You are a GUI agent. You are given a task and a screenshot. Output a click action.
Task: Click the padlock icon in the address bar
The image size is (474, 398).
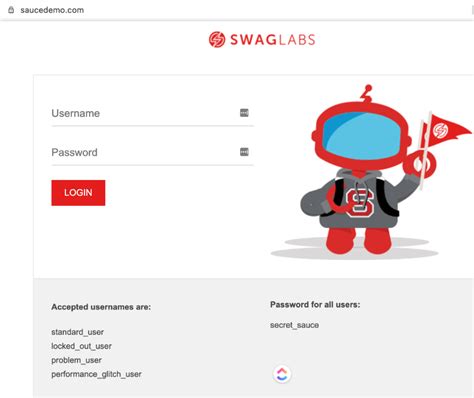click(x=11, y=10)
